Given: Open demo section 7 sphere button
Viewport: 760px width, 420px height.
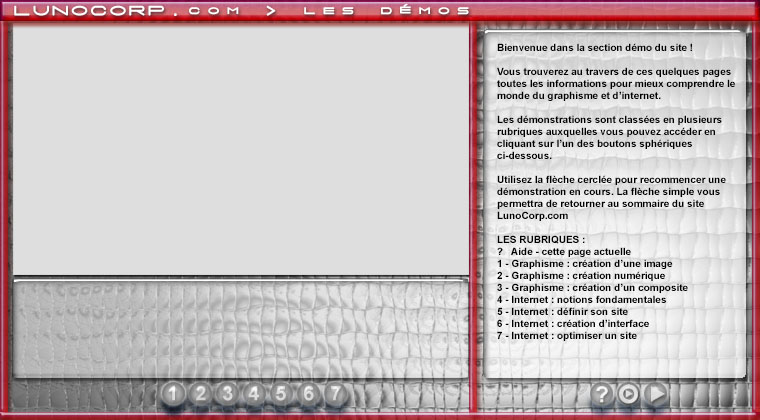Looking at the screenshot, I should pyautogui.click(x=335, y=394).
